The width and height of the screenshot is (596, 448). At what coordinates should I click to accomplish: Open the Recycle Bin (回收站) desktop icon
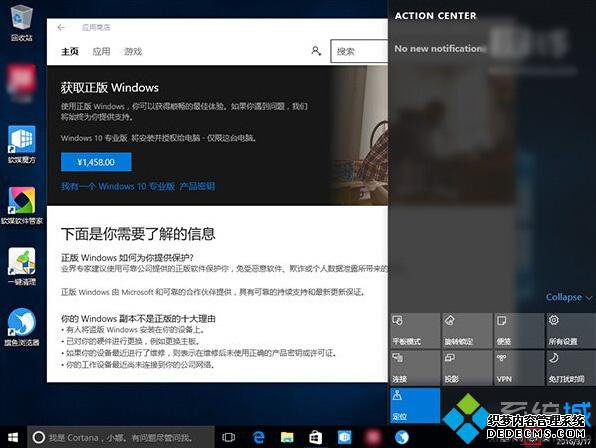point(22,22)
